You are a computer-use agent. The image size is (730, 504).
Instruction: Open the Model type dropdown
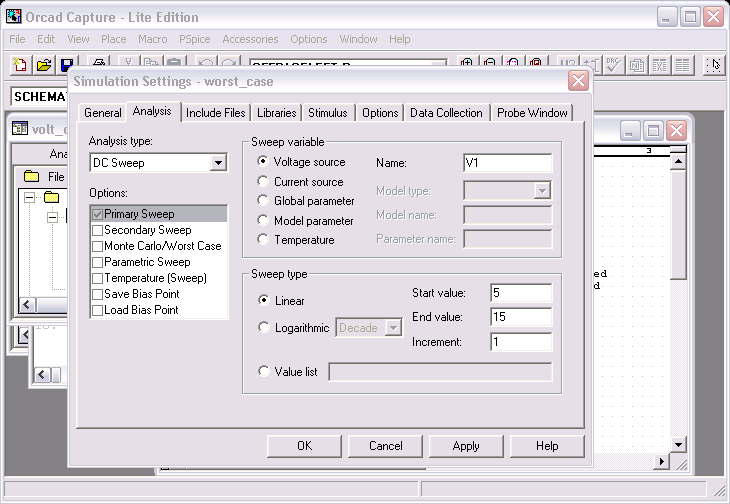click(542, 191)
